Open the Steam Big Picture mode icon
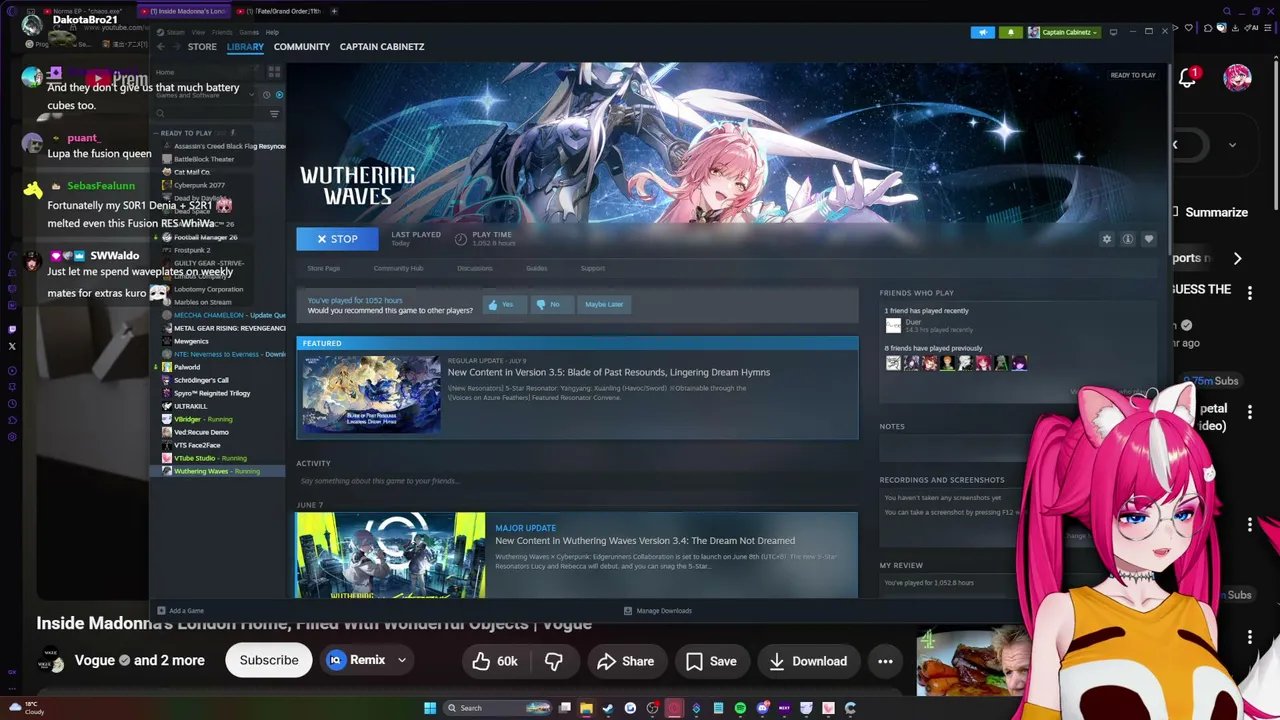The image size is (1280, 720). 1113,32
